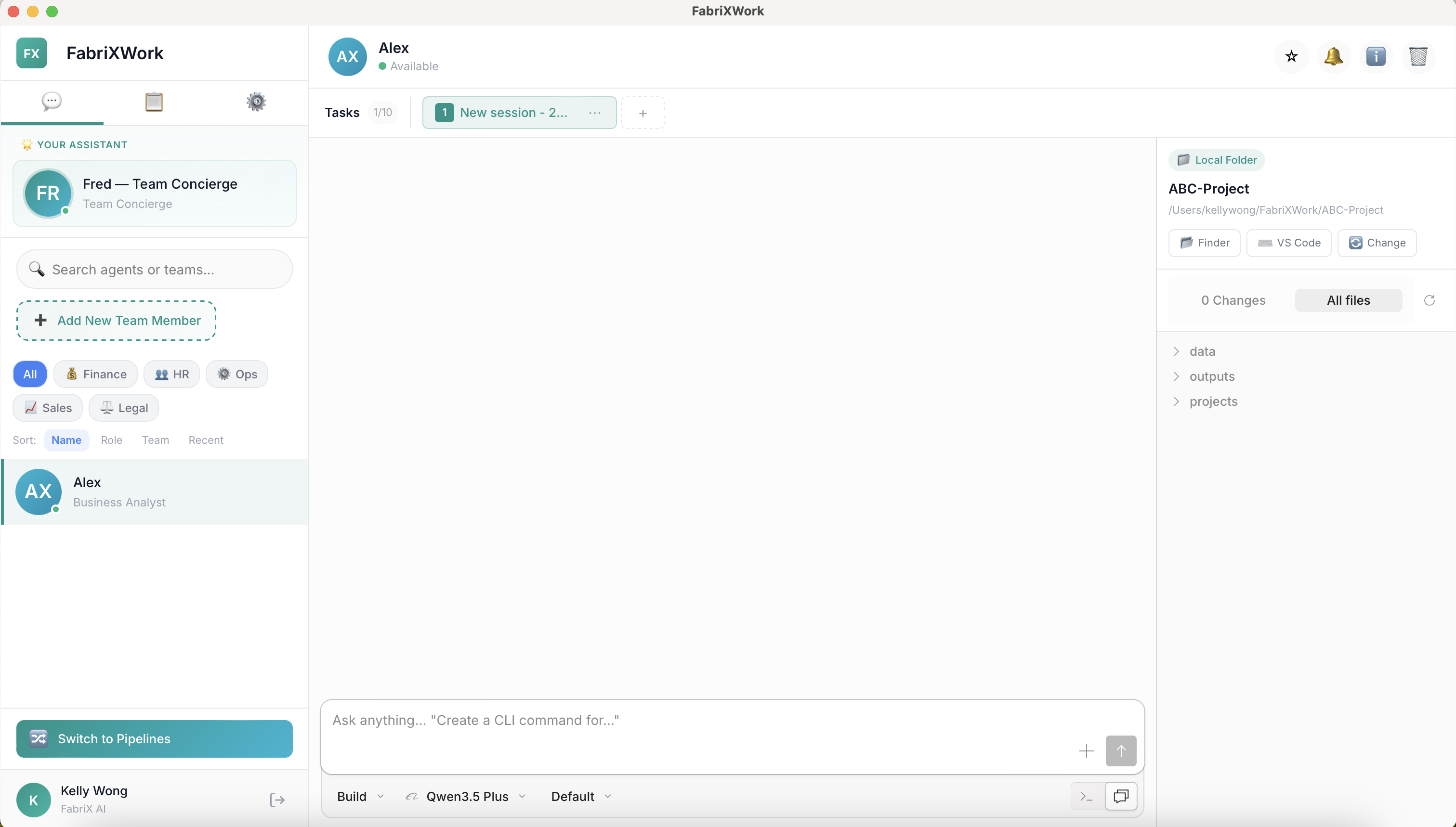Open the bell notifications icon
This screenshot has width=1456, height=827.
pos(1334,56)
